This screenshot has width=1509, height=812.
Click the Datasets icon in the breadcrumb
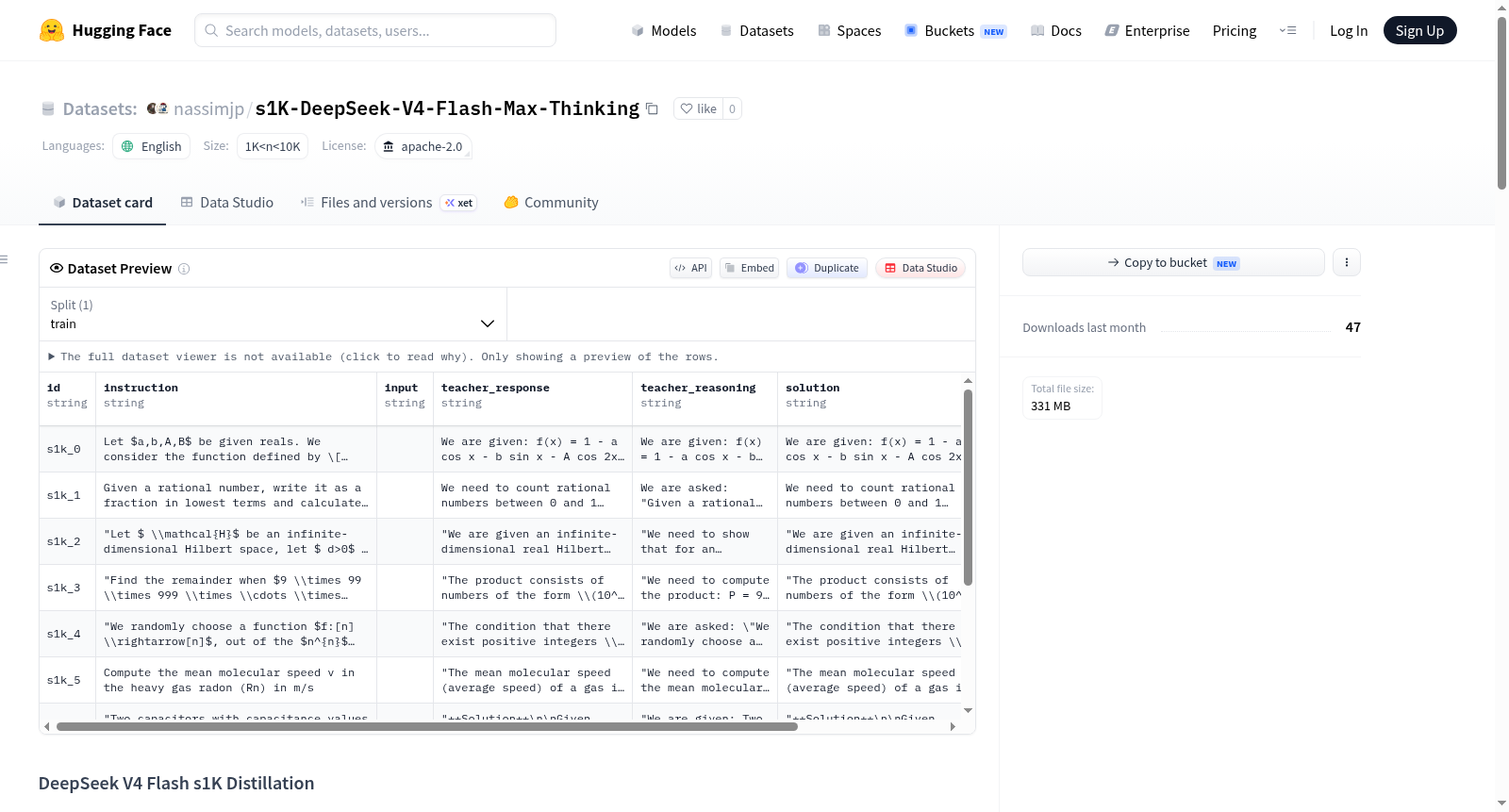(48, 108)
